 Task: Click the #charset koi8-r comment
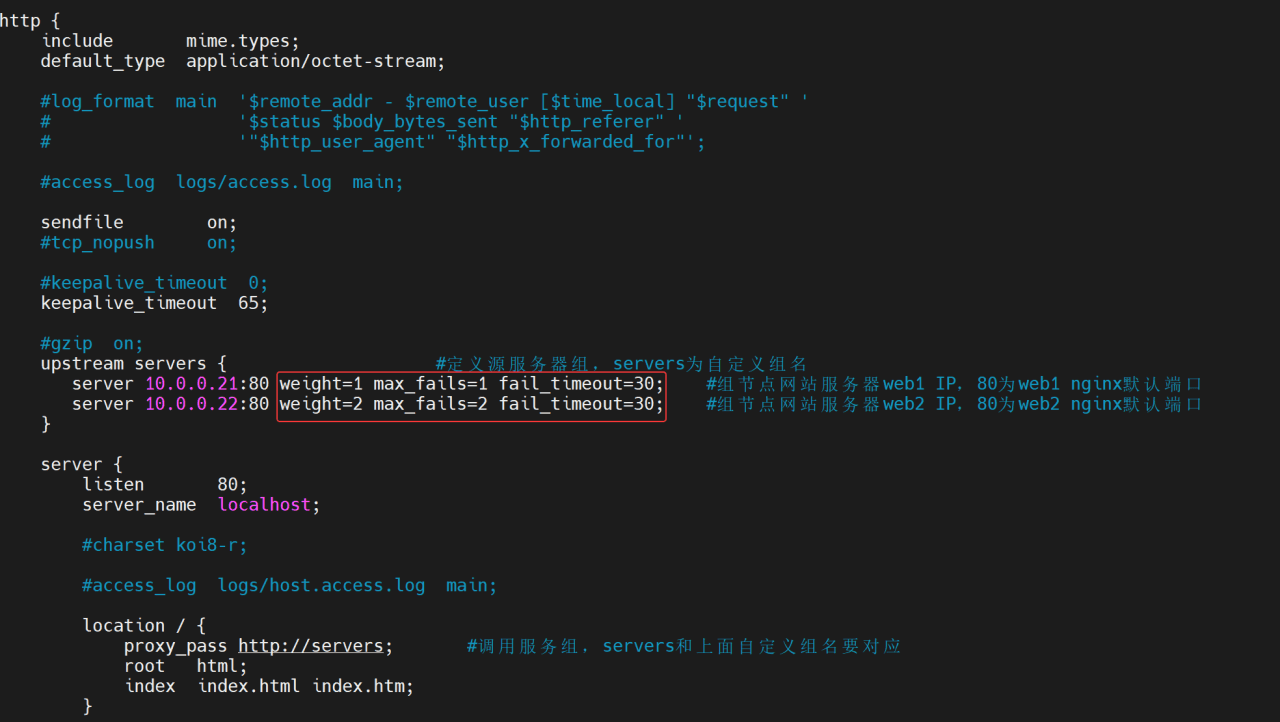pos(164,545)
